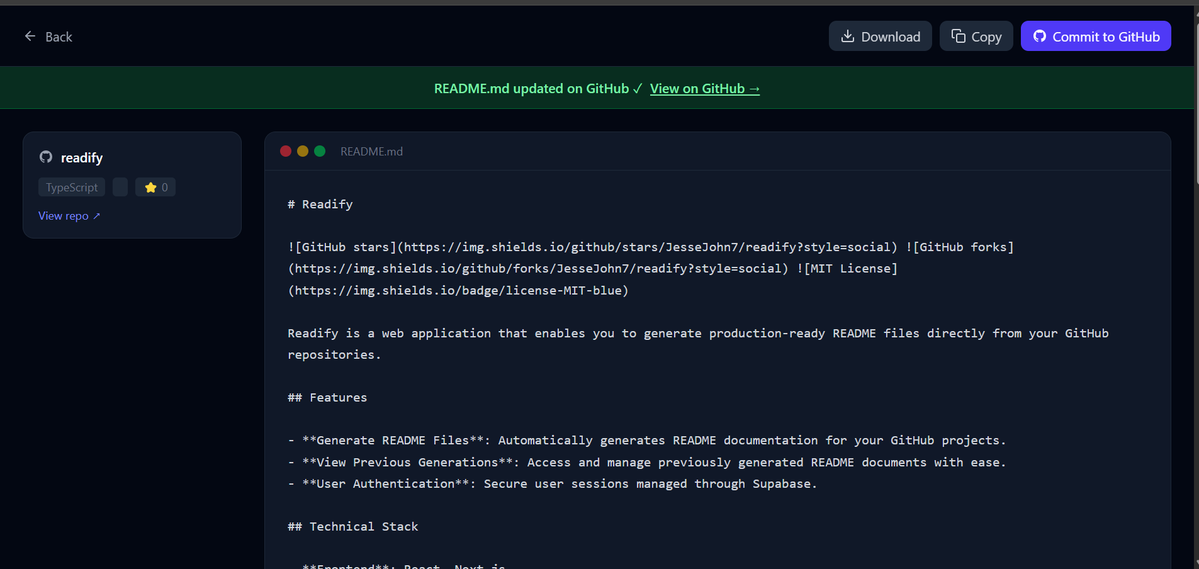Click the 'Readify is a web application' paragraph

point(698,344)
